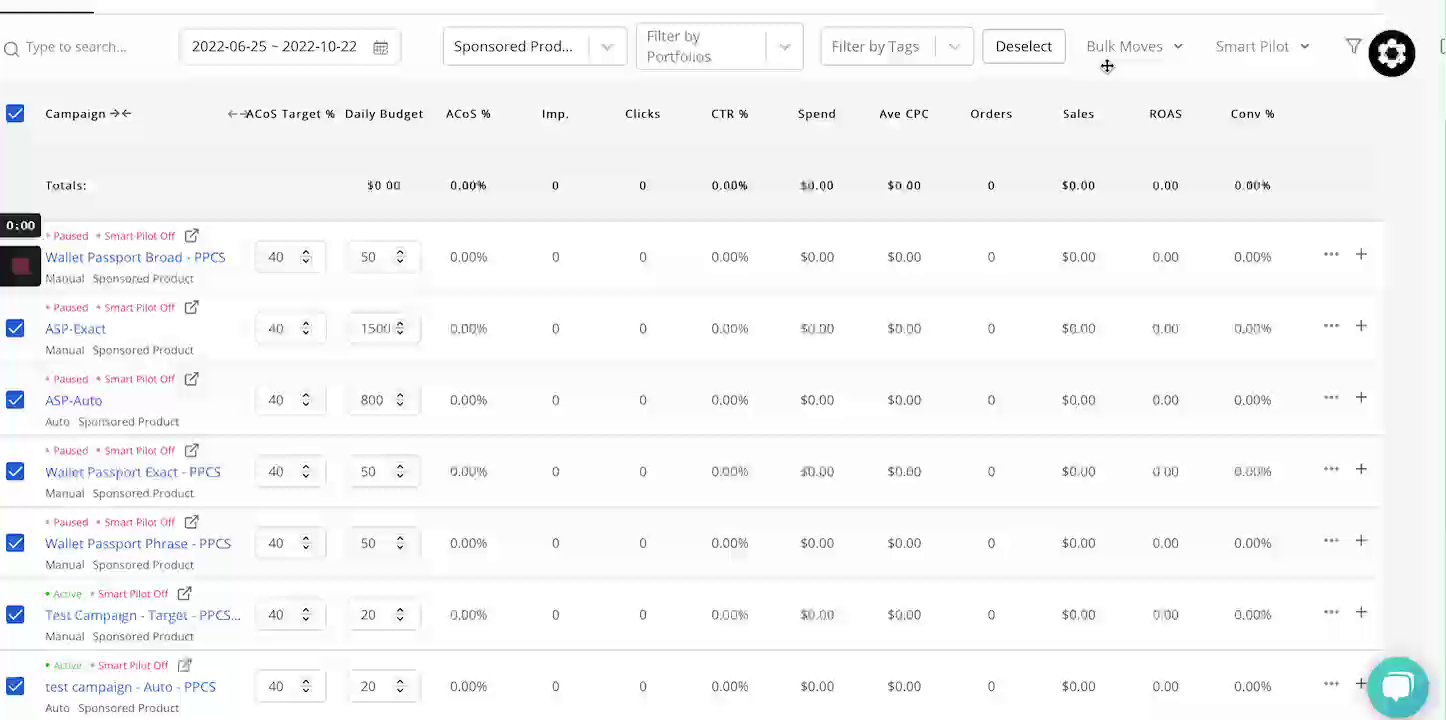Viewport: 1446px width, 720px height.
Task: Uncheck the ASP-Exact campaign checkbox
Action: 15,328
